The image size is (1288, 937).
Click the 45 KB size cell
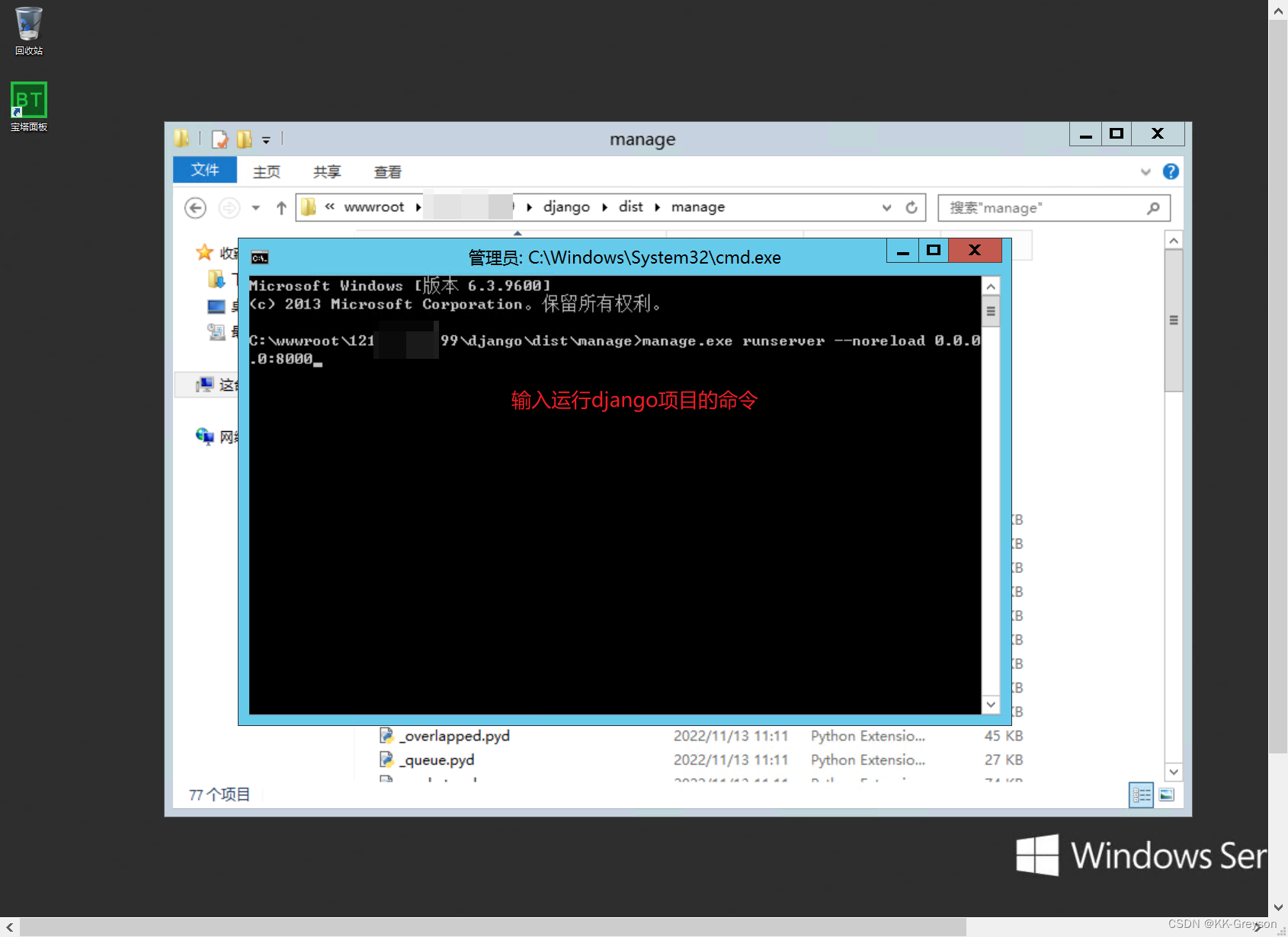[1003, 736]
